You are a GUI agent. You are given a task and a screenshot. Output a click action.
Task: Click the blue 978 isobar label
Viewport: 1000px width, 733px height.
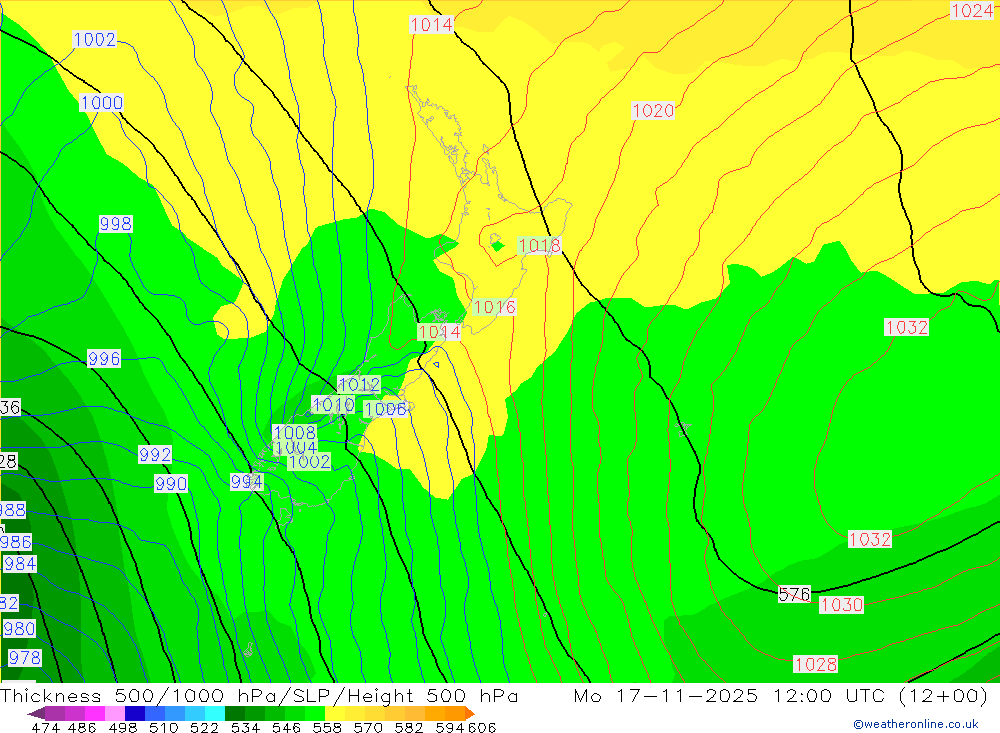pos(24,658)
